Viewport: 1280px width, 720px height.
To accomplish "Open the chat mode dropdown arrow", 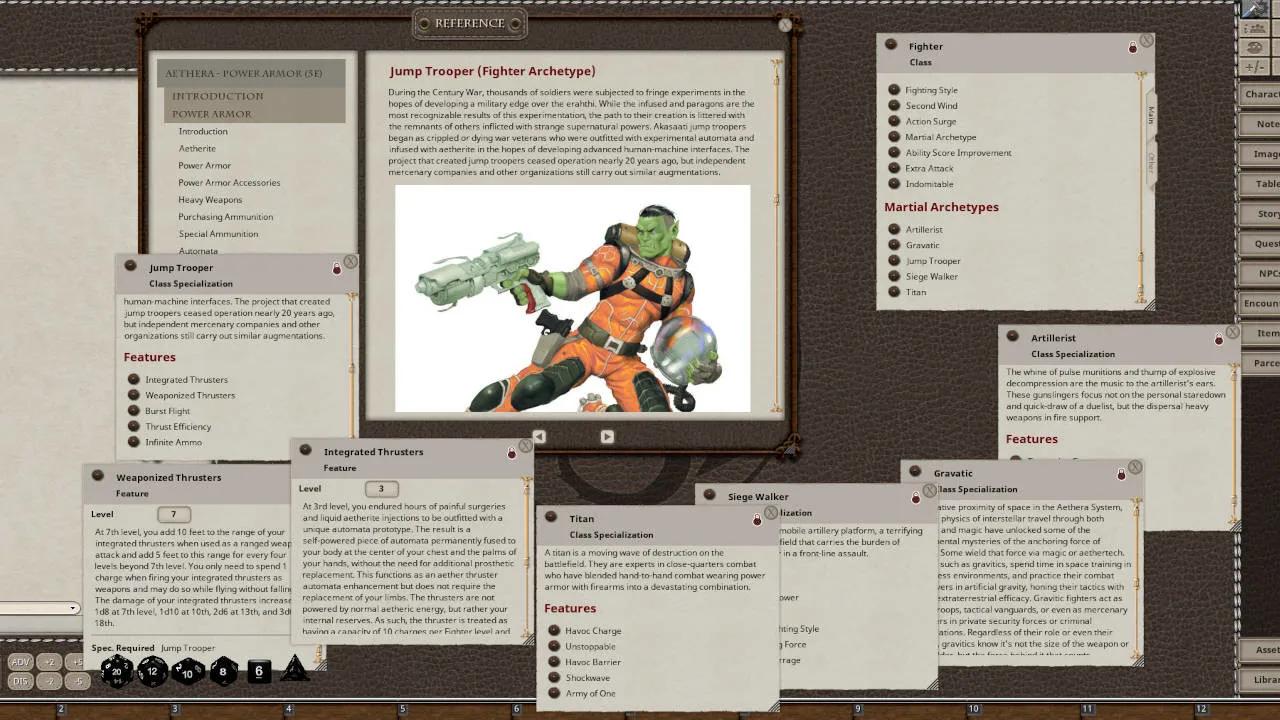I will [73, 608].
